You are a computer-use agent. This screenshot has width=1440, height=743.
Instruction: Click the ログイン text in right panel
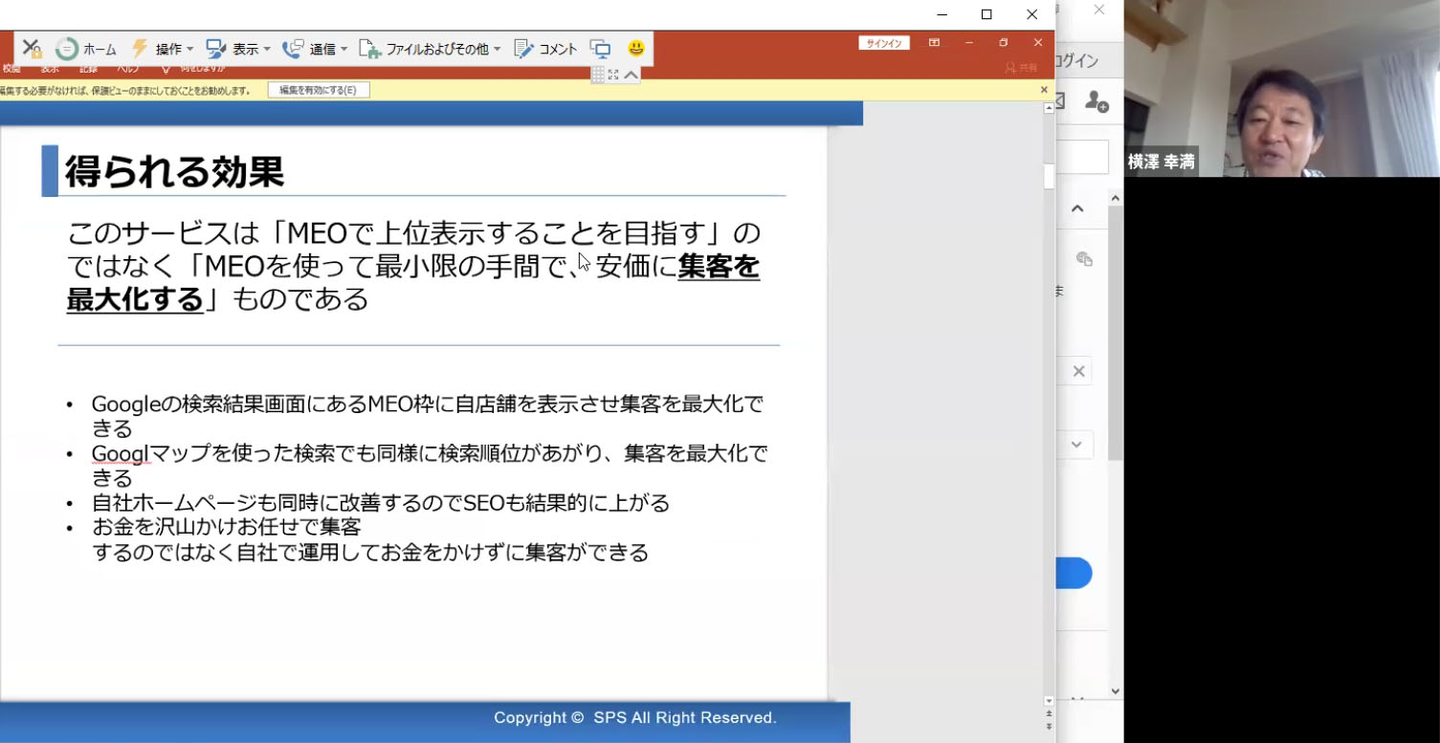pos(1078,61)
